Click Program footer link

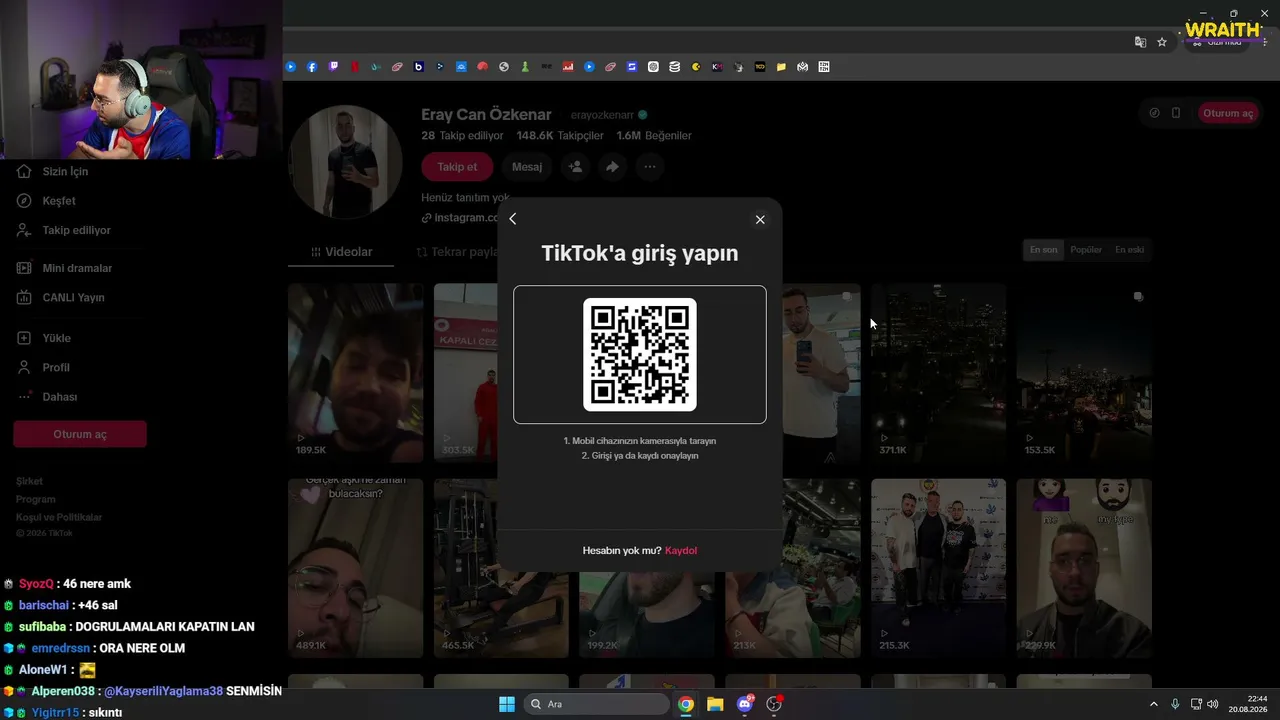[x=35, y=499]
